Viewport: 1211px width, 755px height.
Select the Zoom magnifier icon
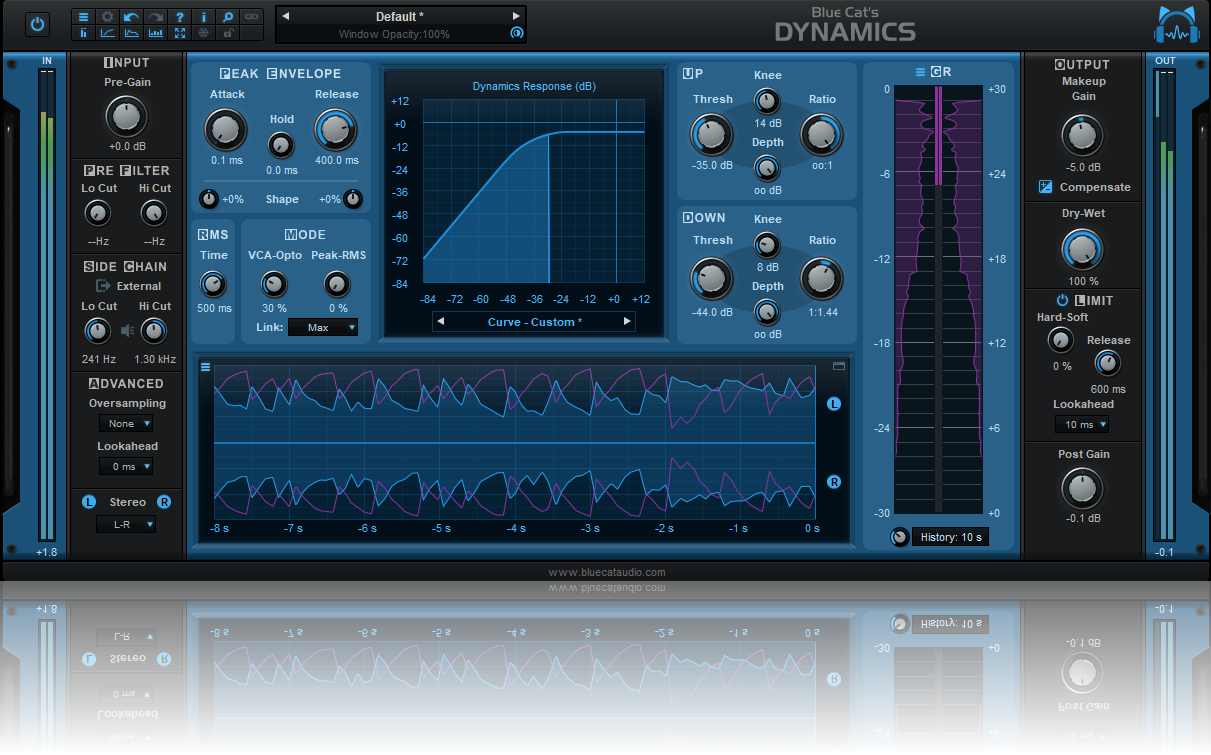pos(227,16)
